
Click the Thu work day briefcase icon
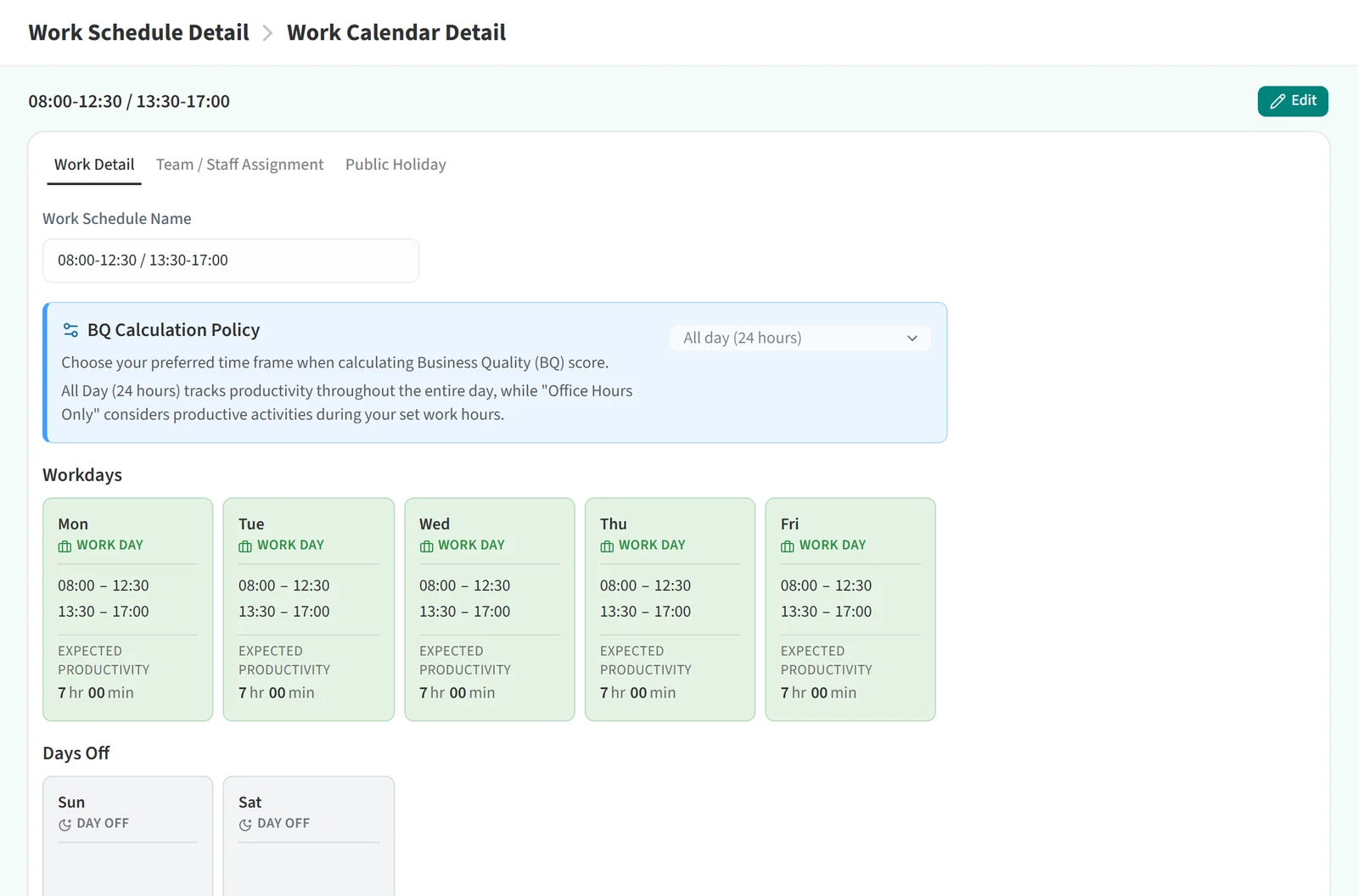(607, 546)
